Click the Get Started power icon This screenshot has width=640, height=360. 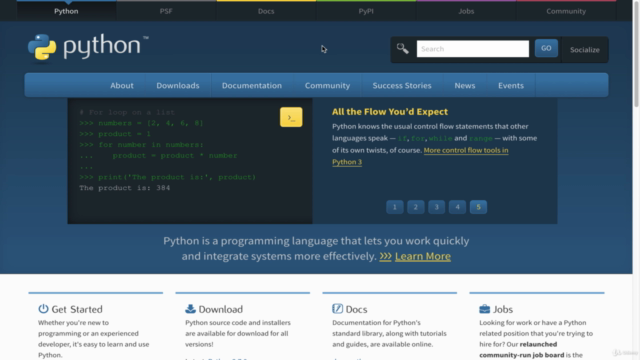click(43, 309)
